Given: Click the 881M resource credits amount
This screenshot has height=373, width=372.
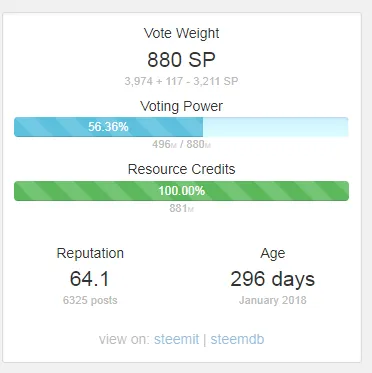Looking at the screenshot, I should [x=181, y=208].
